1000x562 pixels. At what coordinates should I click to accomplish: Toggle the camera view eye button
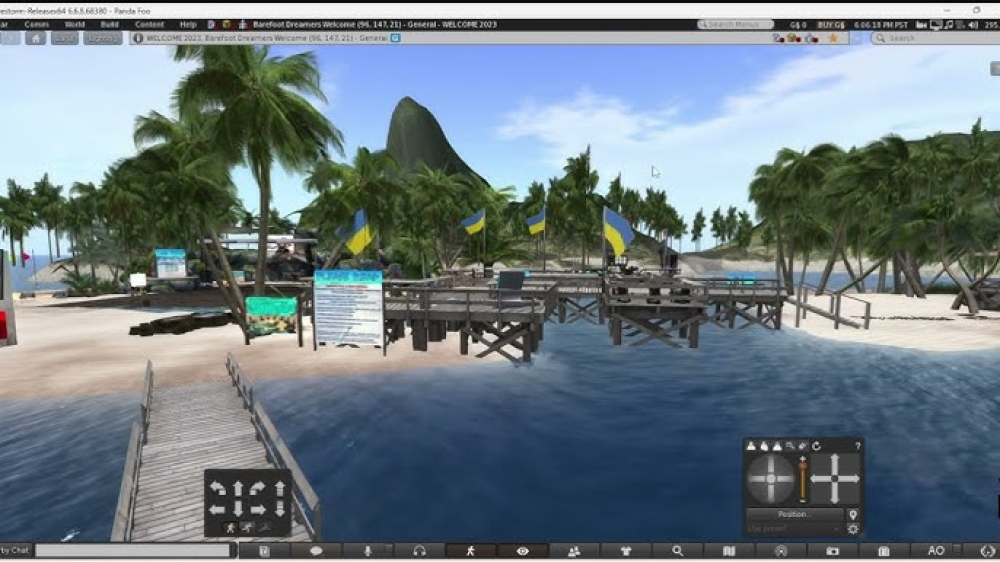point(522,551)
